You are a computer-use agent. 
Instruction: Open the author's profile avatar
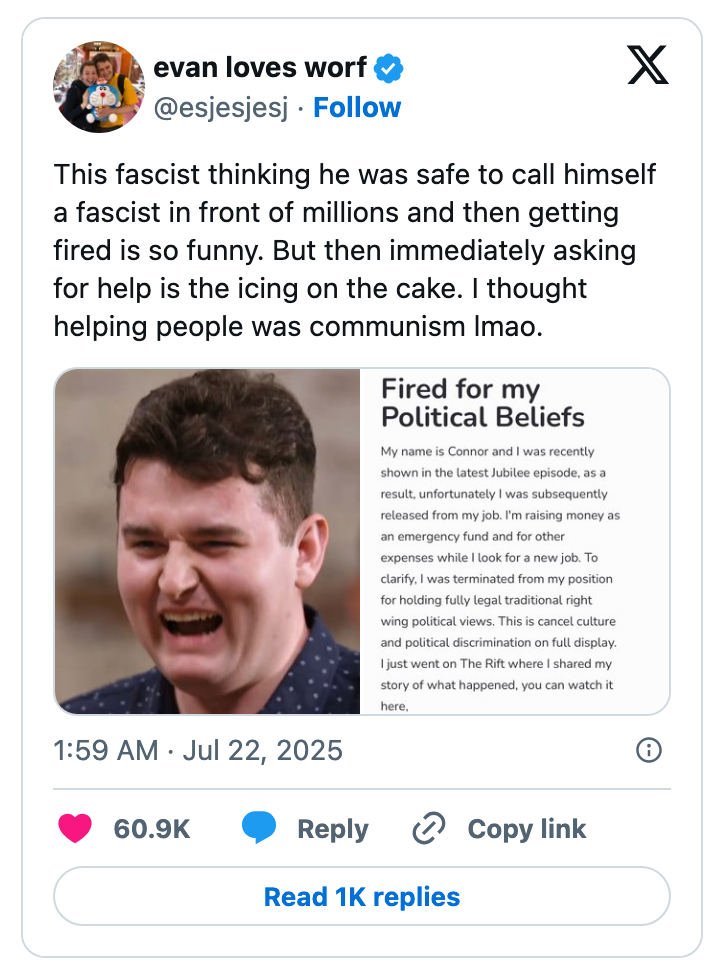(x=99, y=87)
